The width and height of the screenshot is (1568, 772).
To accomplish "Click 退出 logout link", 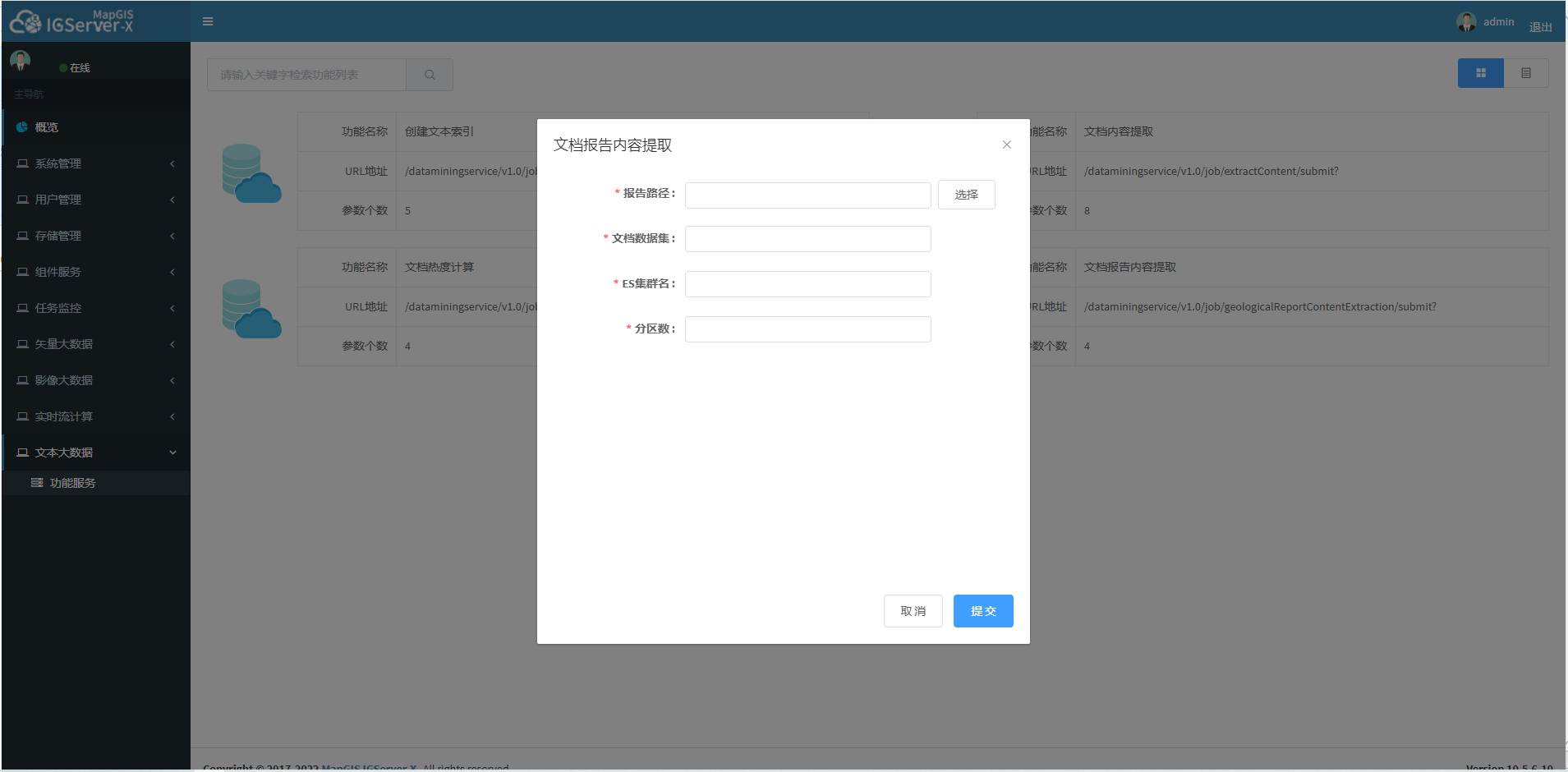I will tap(1540, 27).
